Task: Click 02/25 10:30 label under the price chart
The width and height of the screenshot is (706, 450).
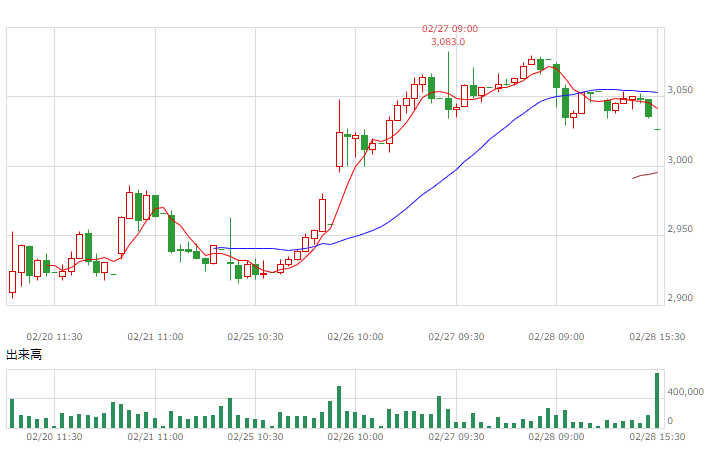Action: coord(255,337)
